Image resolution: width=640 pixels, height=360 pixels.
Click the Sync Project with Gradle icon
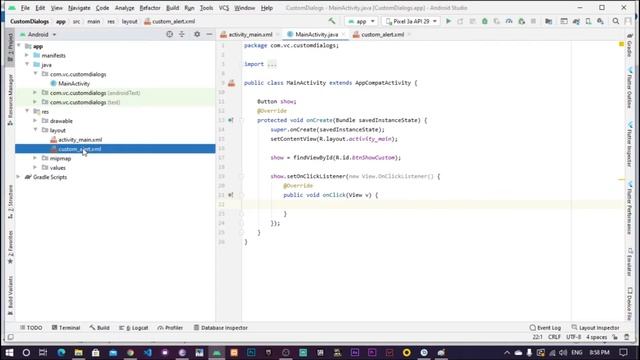point(576,21)
